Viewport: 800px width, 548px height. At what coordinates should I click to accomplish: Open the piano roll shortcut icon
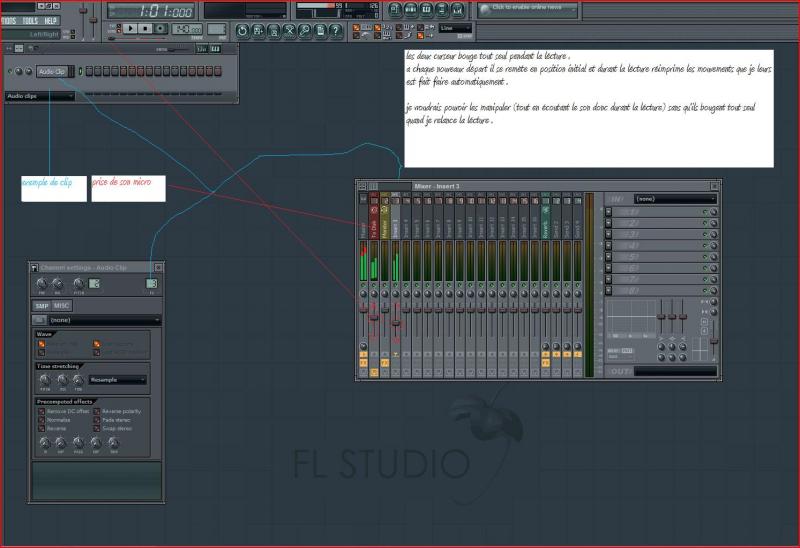(x=427, y=9)
